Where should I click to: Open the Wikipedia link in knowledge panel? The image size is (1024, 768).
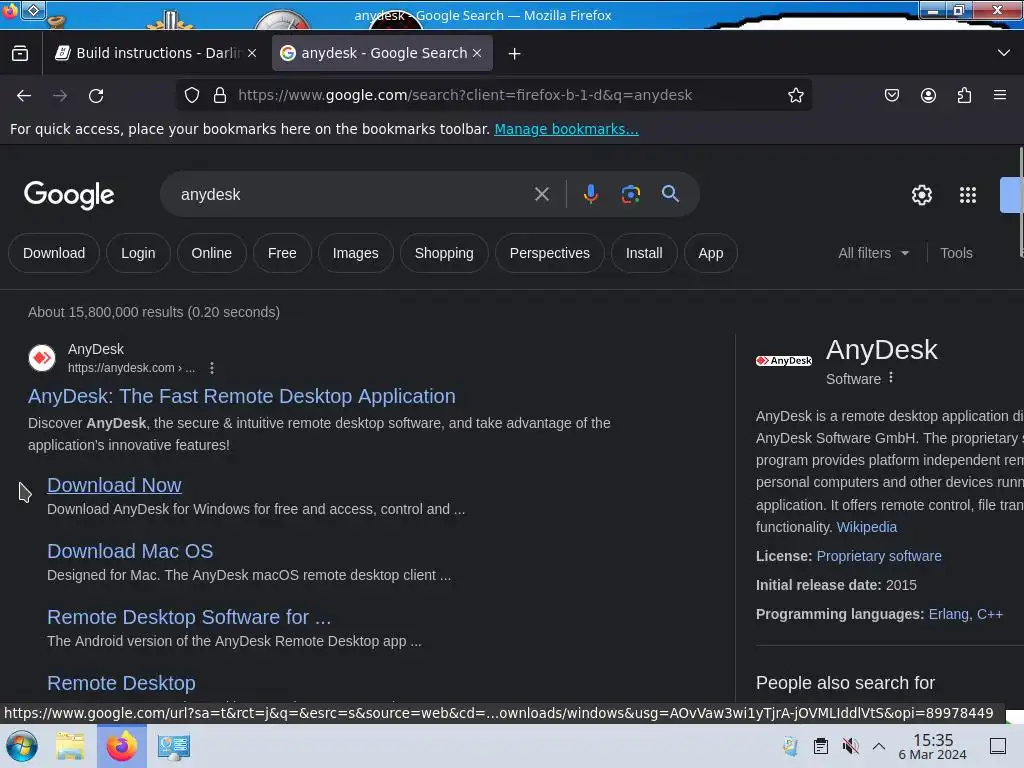pyautogui.click(x=867, y=527)
